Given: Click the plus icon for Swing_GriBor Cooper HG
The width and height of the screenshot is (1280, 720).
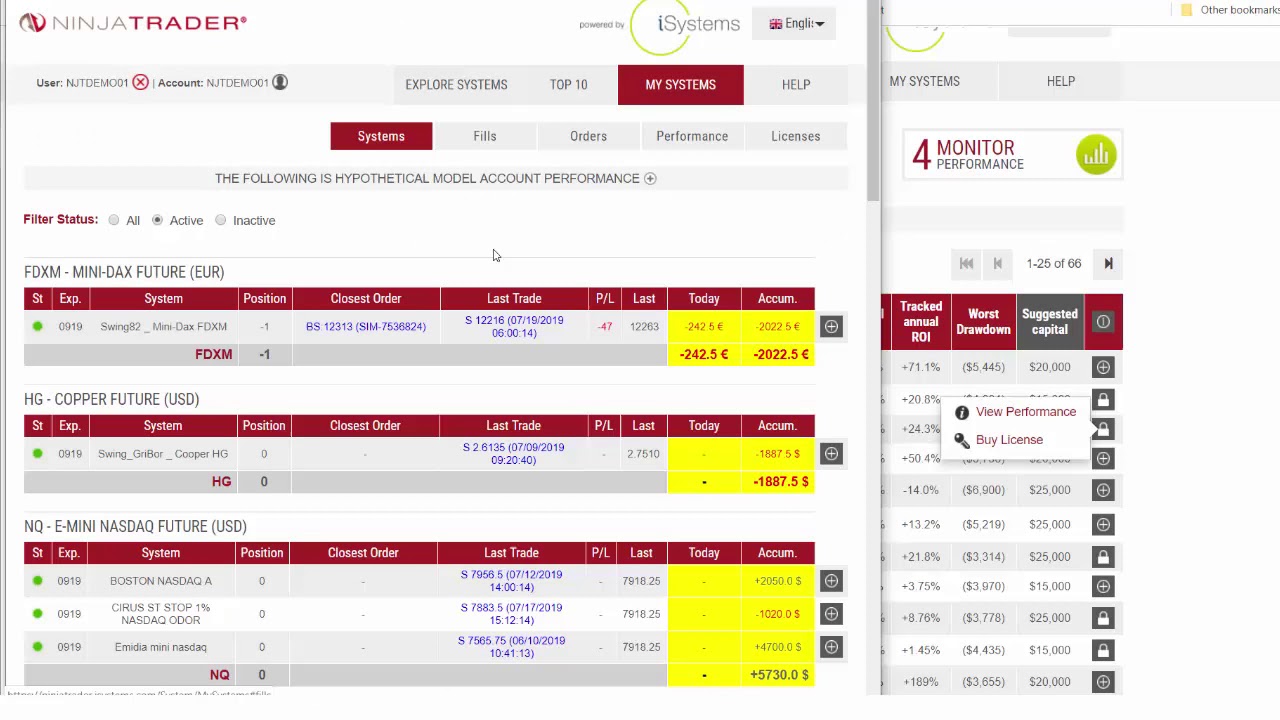Looking at the screenshot, I should pyautogui.click(x=831, y=453).
